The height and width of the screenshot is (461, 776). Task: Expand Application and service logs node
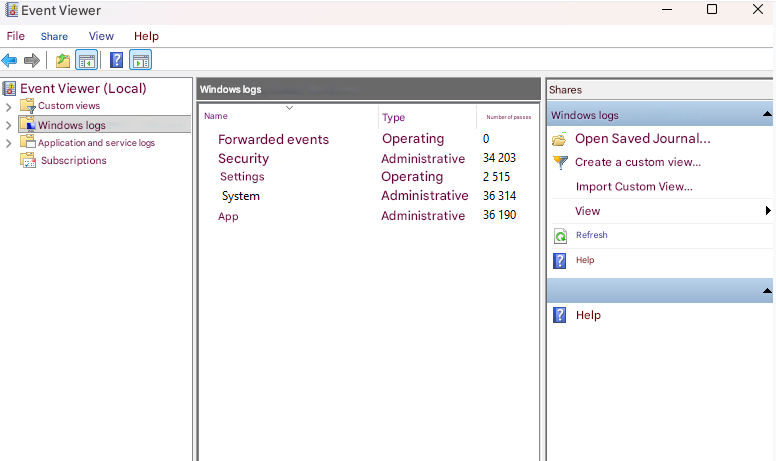8,143
